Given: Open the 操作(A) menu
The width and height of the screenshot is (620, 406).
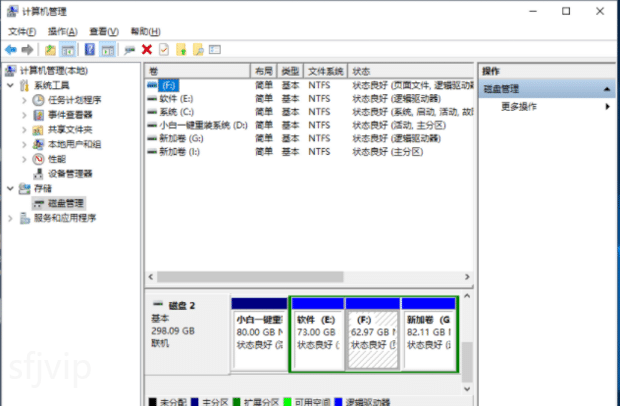Looking at the screenshot, I should pyautogui.click(x=62, y=31).
